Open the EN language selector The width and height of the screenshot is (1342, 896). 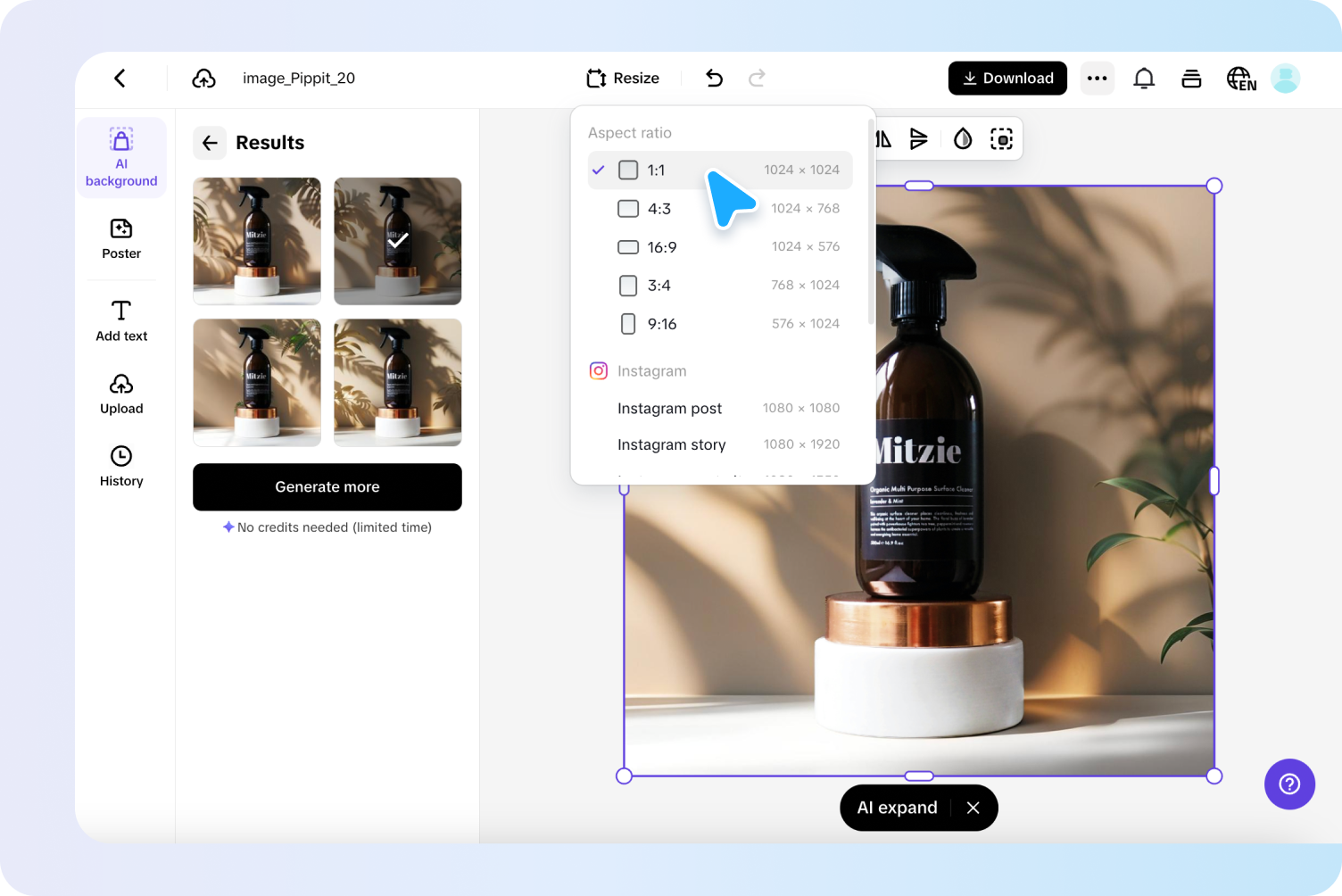coord(1241,79)
